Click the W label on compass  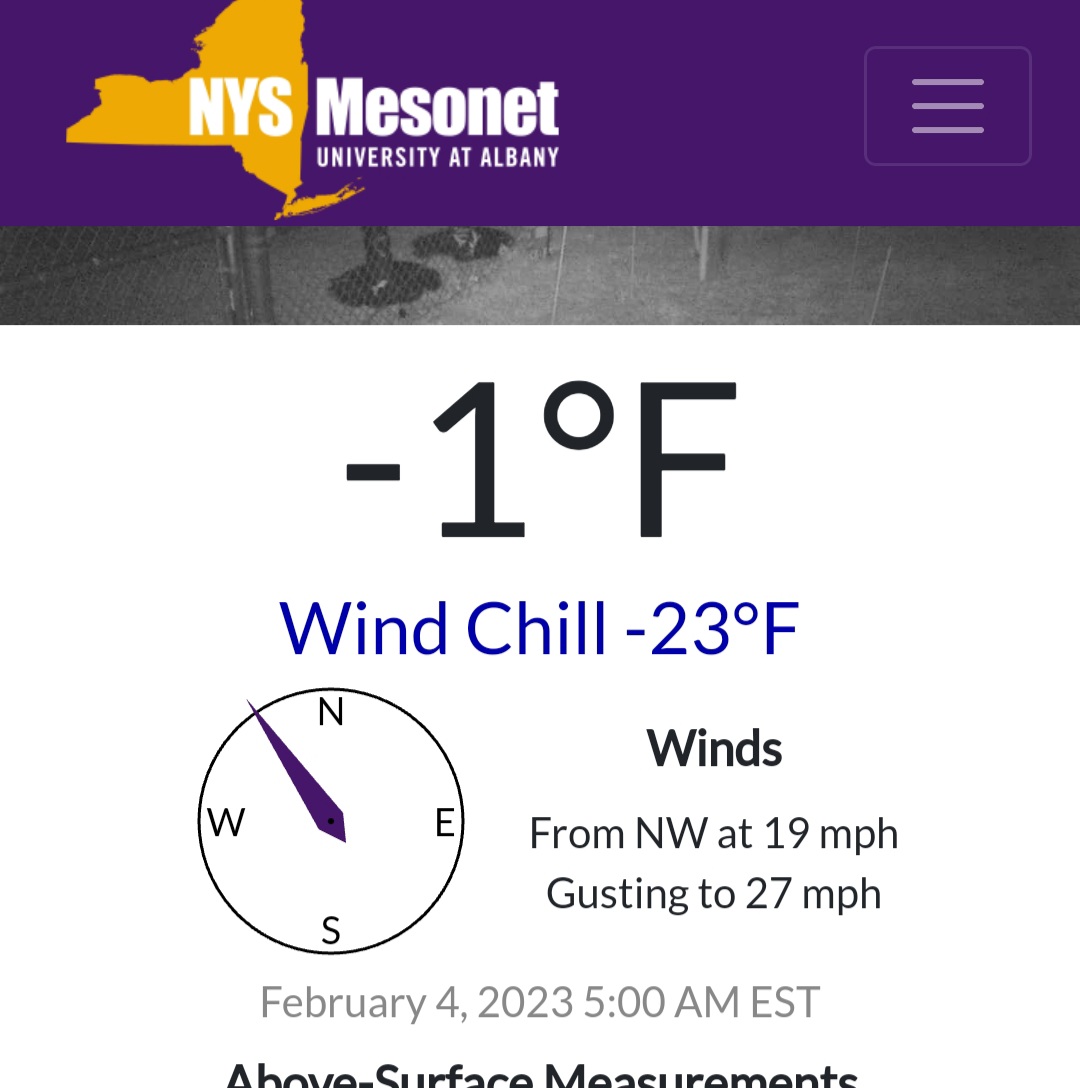coord(226,823)
